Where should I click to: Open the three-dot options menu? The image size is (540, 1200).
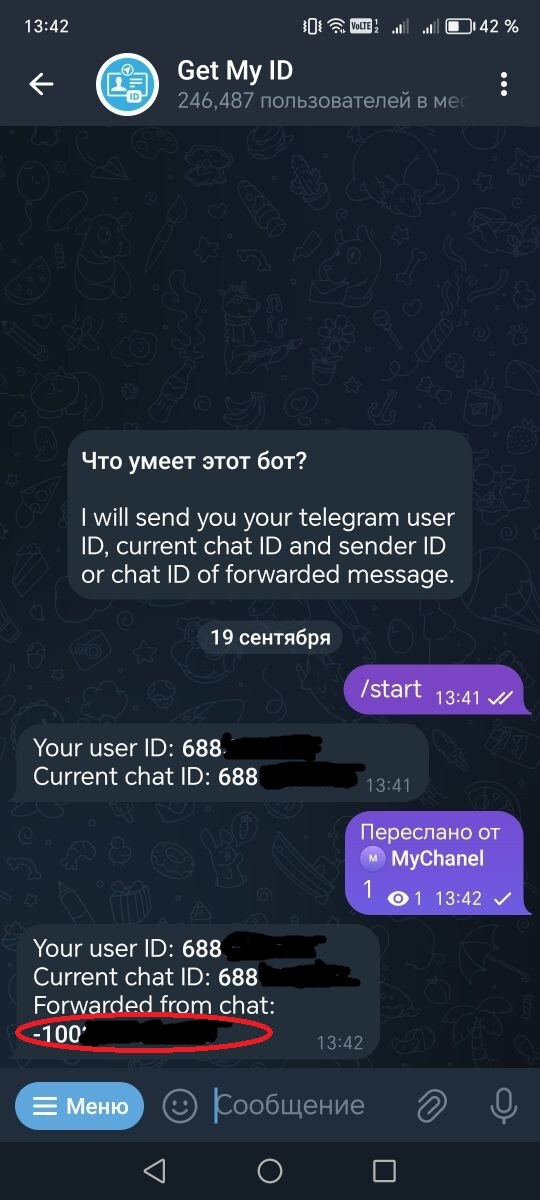click(x=503, y=85)
